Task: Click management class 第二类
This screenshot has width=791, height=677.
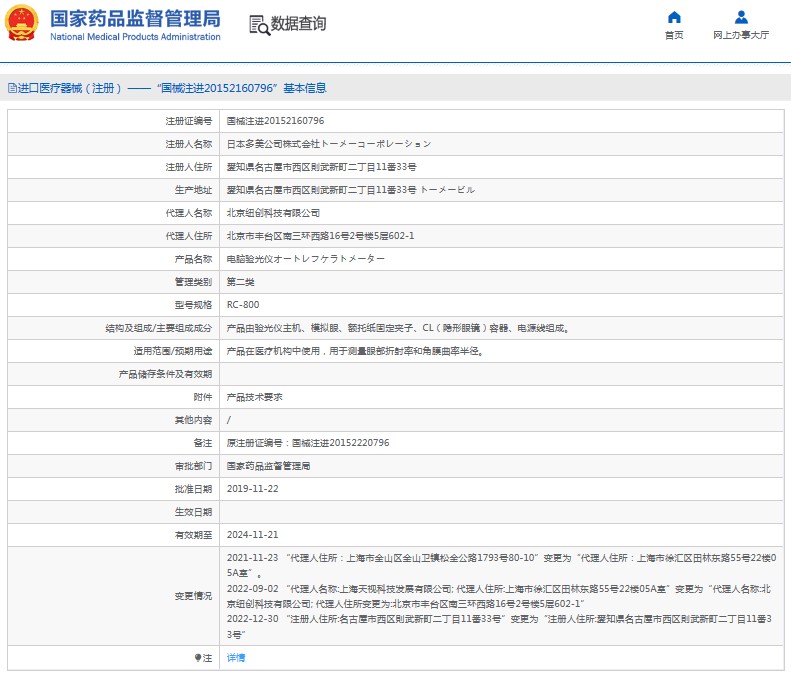Action: [240, 282]
